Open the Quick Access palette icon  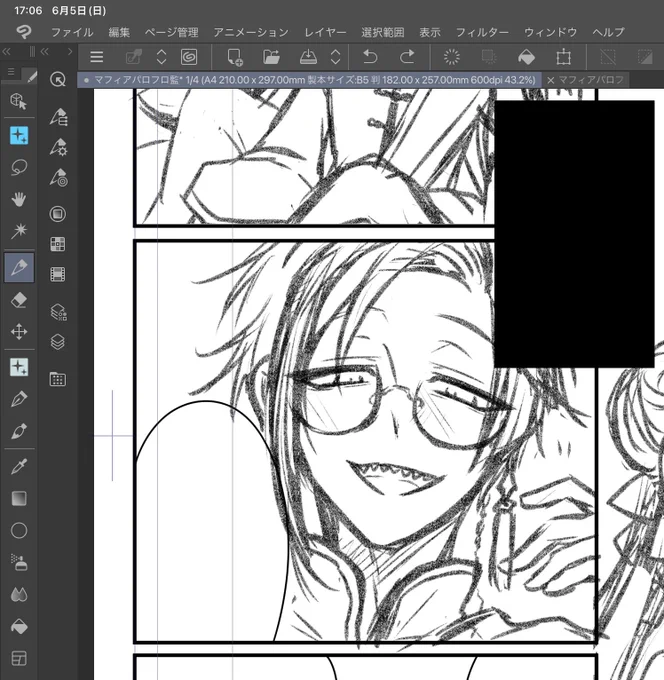pos(58,79)
